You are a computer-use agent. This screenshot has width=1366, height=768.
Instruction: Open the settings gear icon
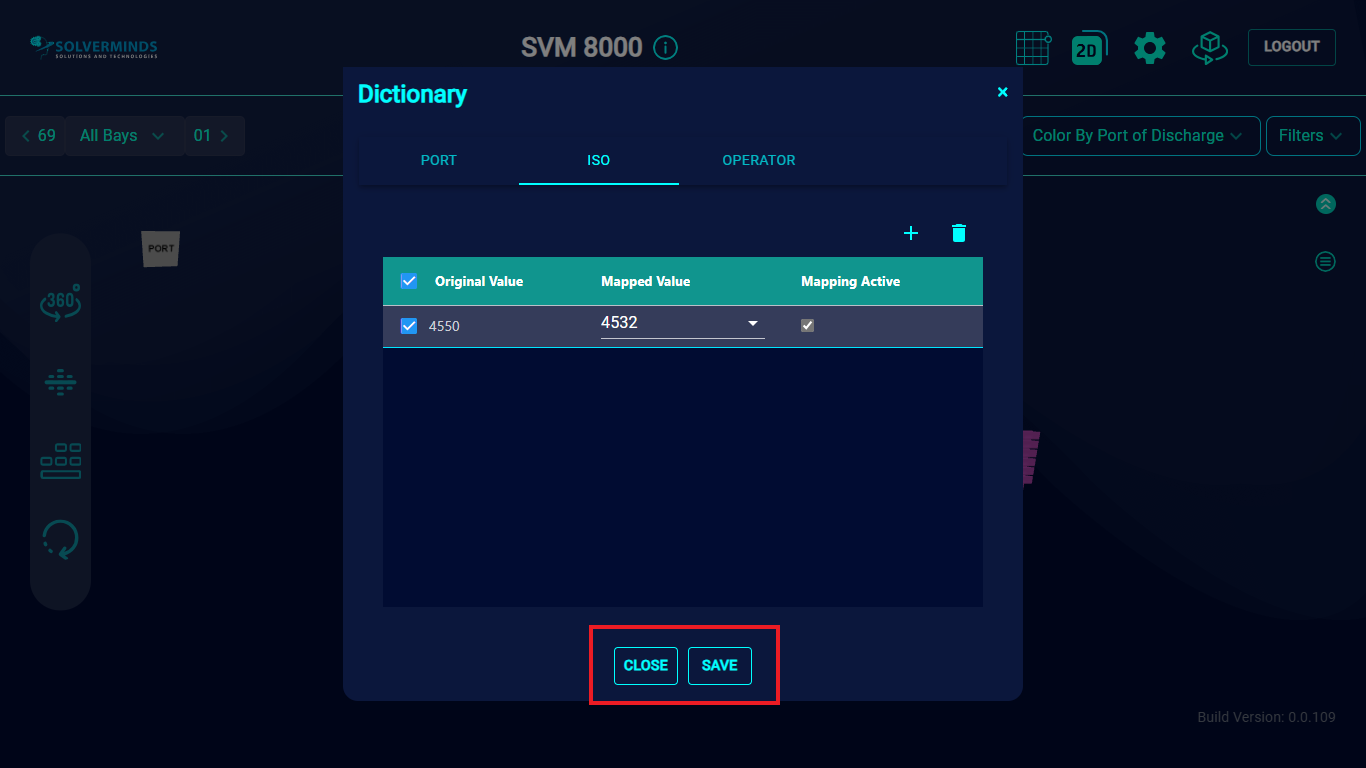1149,47
